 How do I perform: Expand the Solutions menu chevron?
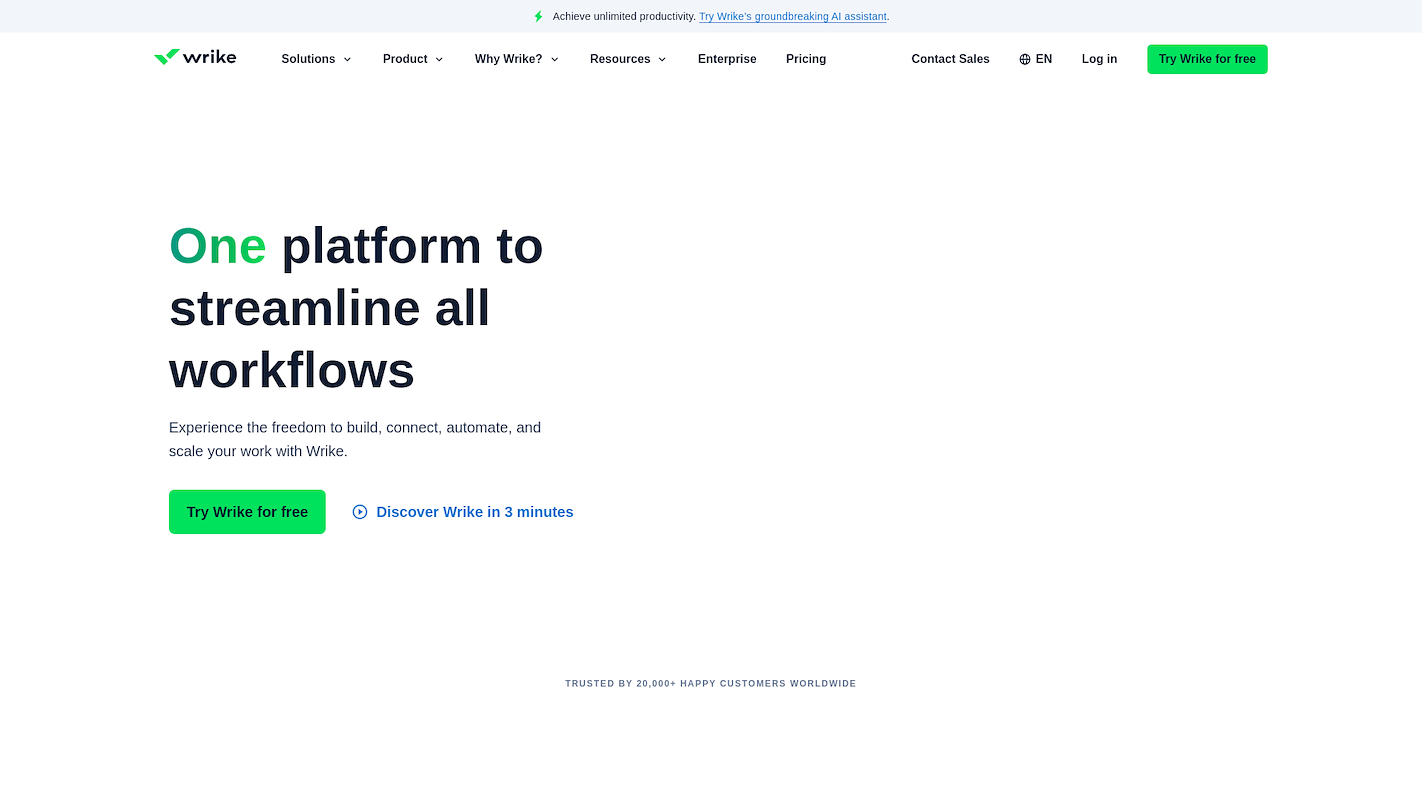coord(347,59)
